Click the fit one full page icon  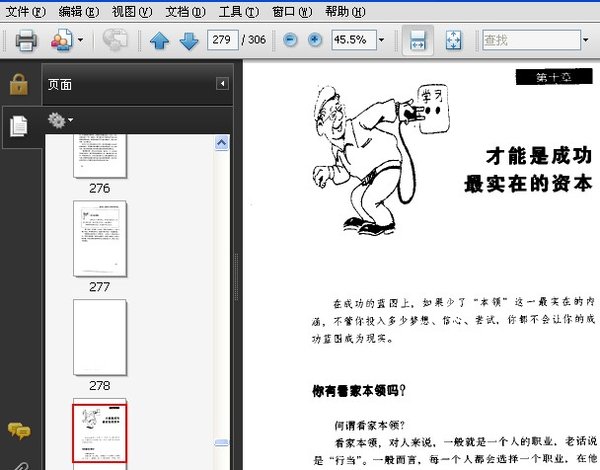point(453,40)
